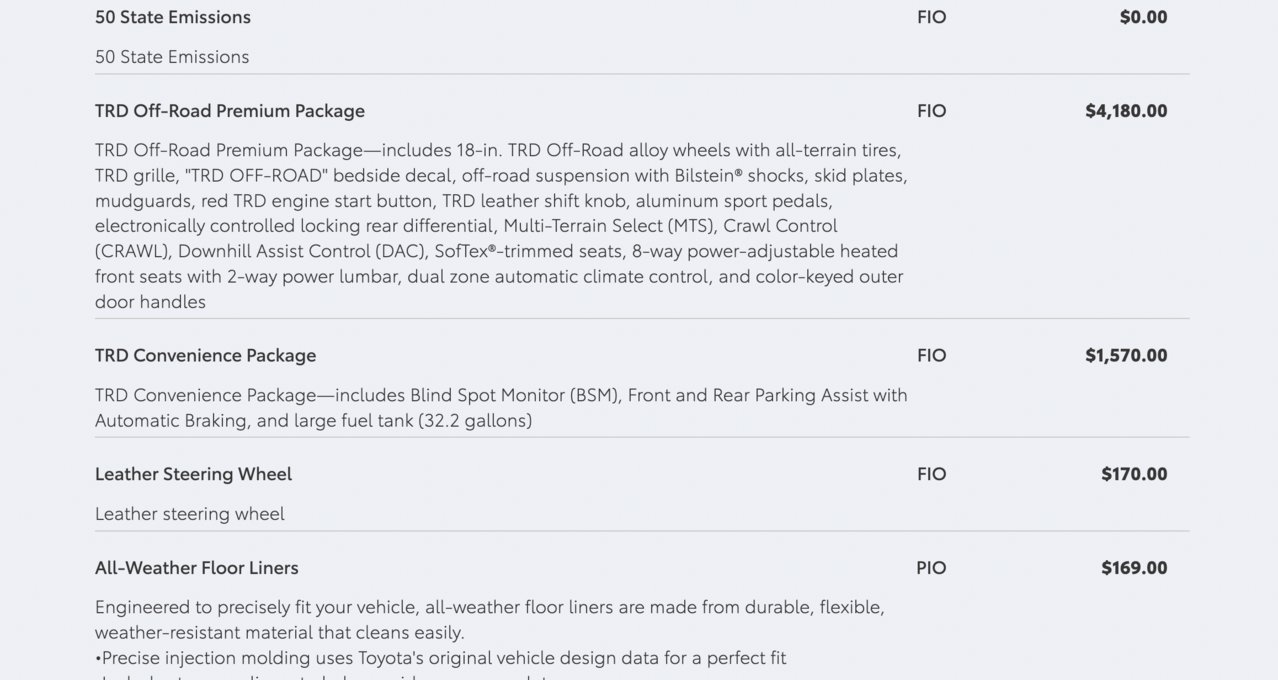
Task: Select the 50 State Emissions heading
Action: 173,17
